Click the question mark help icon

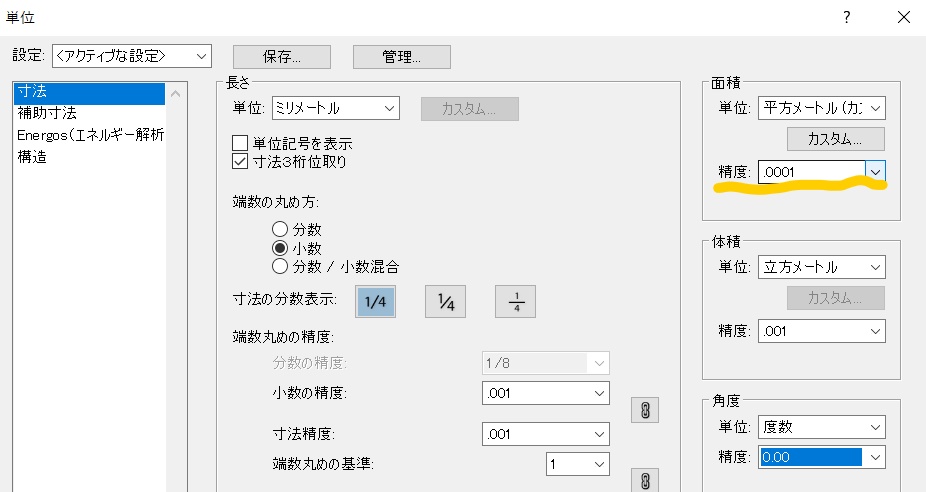point(846,17)
